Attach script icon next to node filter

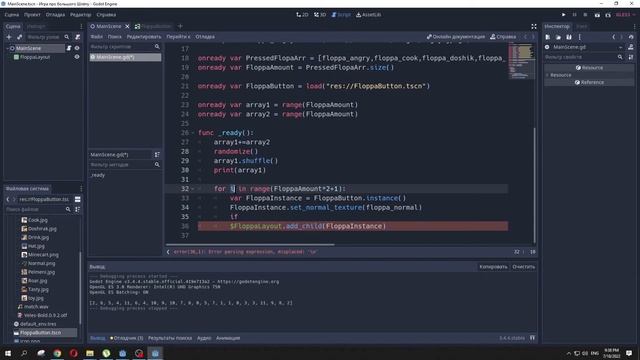pos(78,37)
